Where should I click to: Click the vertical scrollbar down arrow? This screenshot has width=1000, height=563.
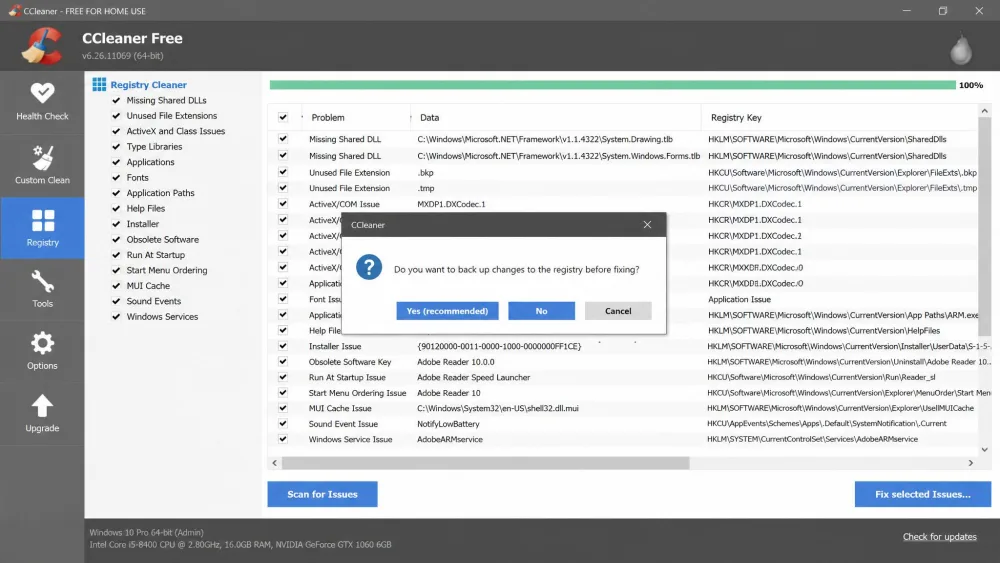[x=984, y=450]
